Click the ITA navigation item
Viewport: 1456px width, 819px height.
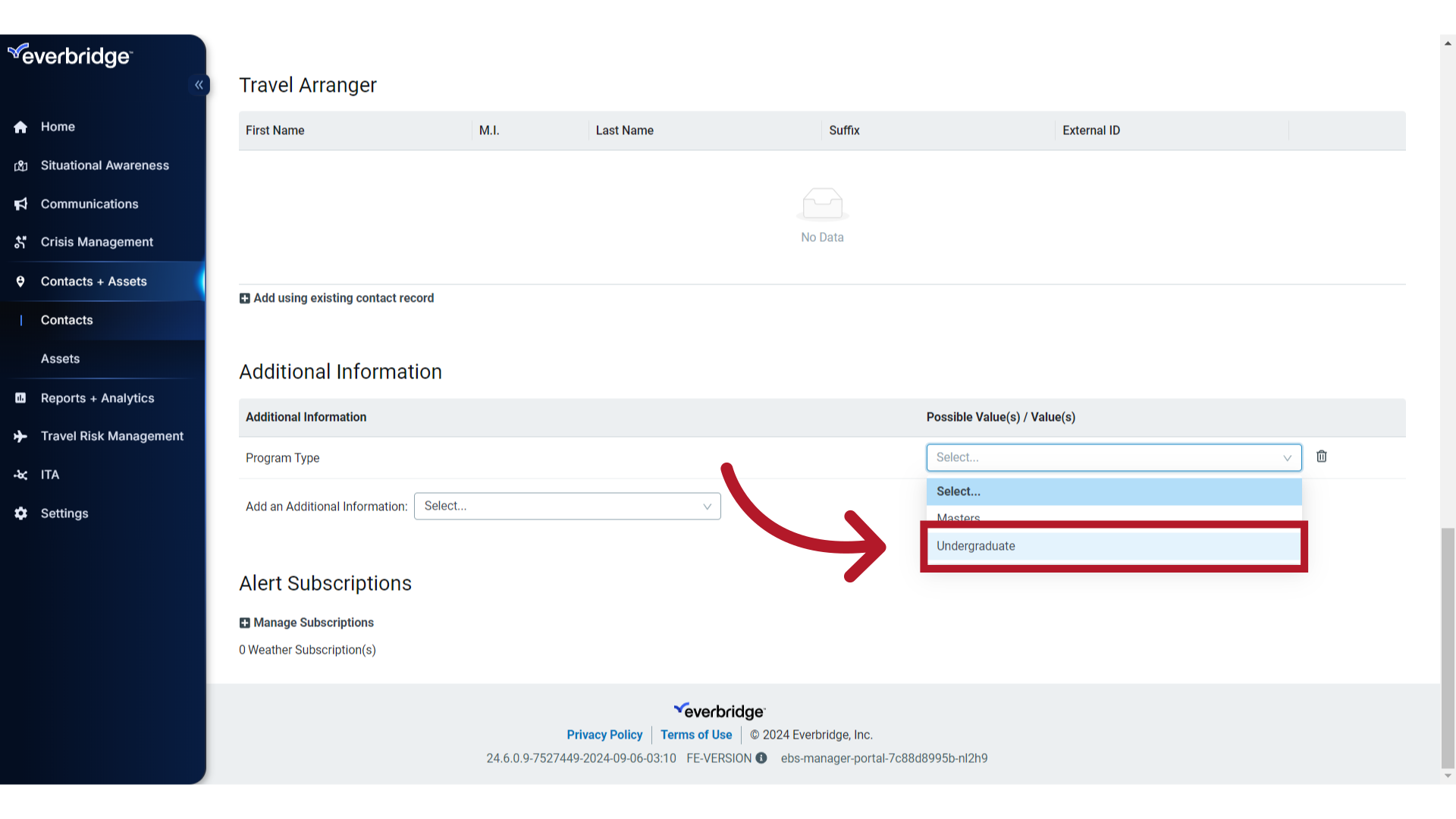pos(50,474)
